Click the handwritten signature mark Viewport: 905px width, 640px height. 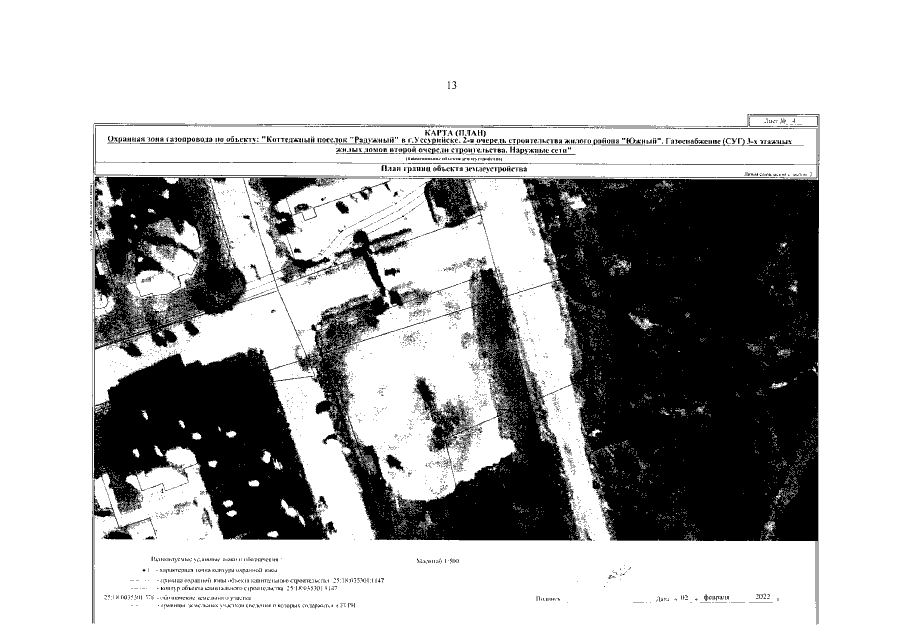pos(620,572)
